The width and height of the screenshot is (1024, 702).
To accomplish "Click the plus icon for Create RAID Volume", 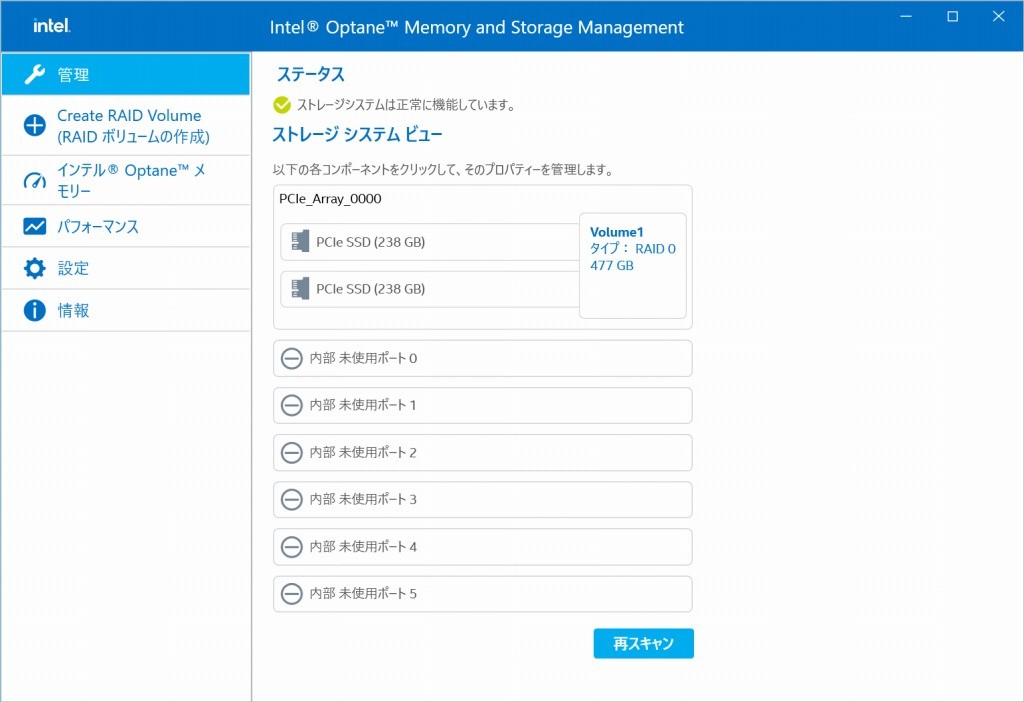I will 35,125.
